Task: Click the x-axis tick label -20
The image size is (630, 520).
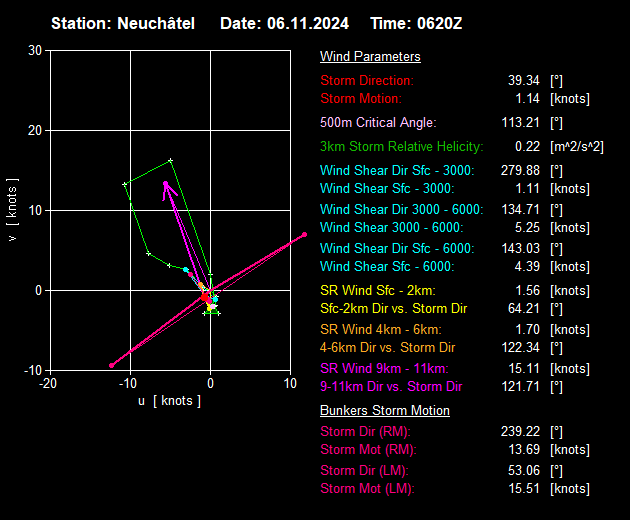Action: (x=48, y=383)
